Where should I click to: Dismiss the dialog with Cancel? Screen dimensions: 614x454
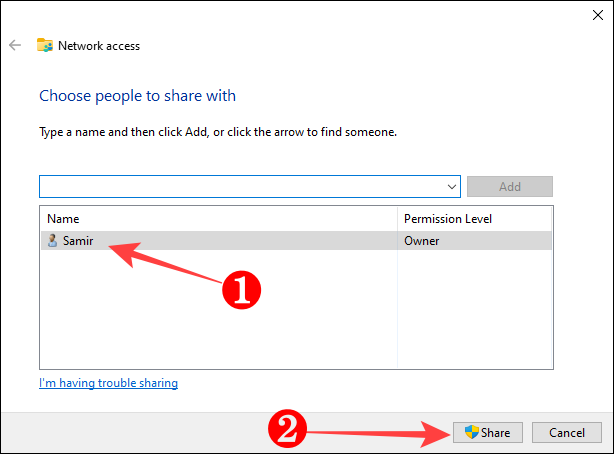566,432
